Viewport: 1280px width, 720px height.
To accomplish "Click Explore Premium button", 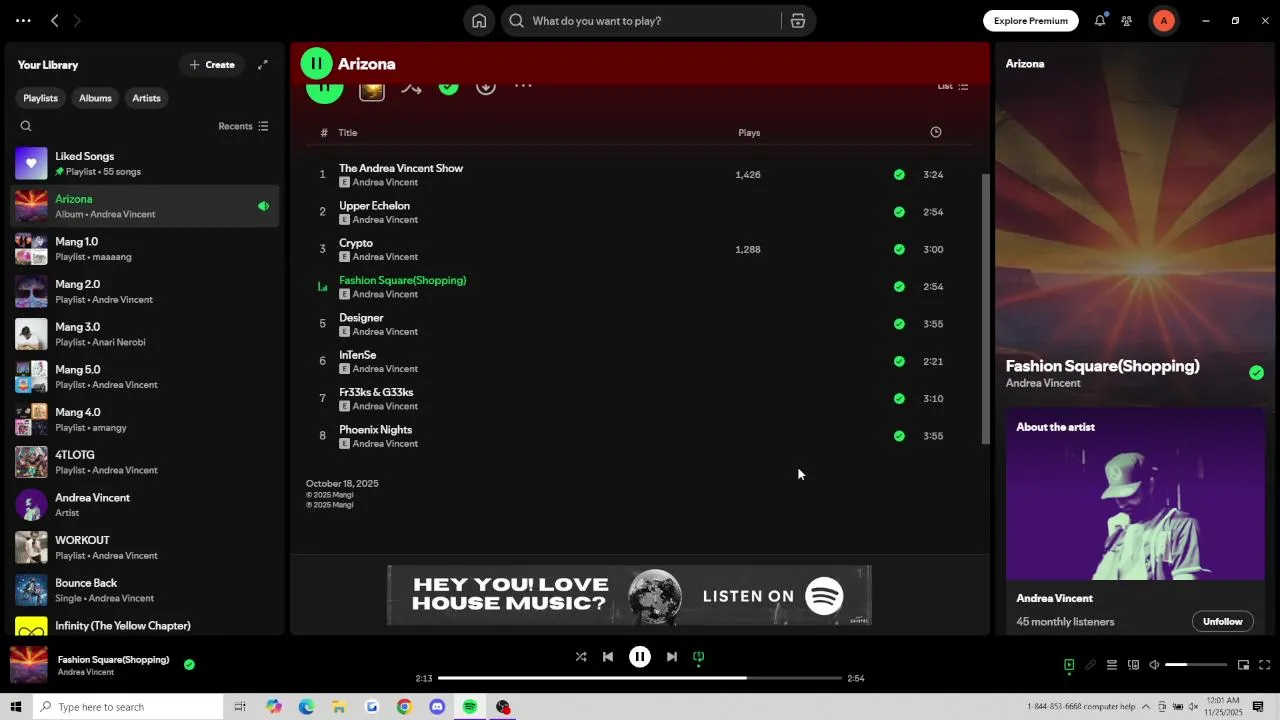I will (x=1030, y=21).
